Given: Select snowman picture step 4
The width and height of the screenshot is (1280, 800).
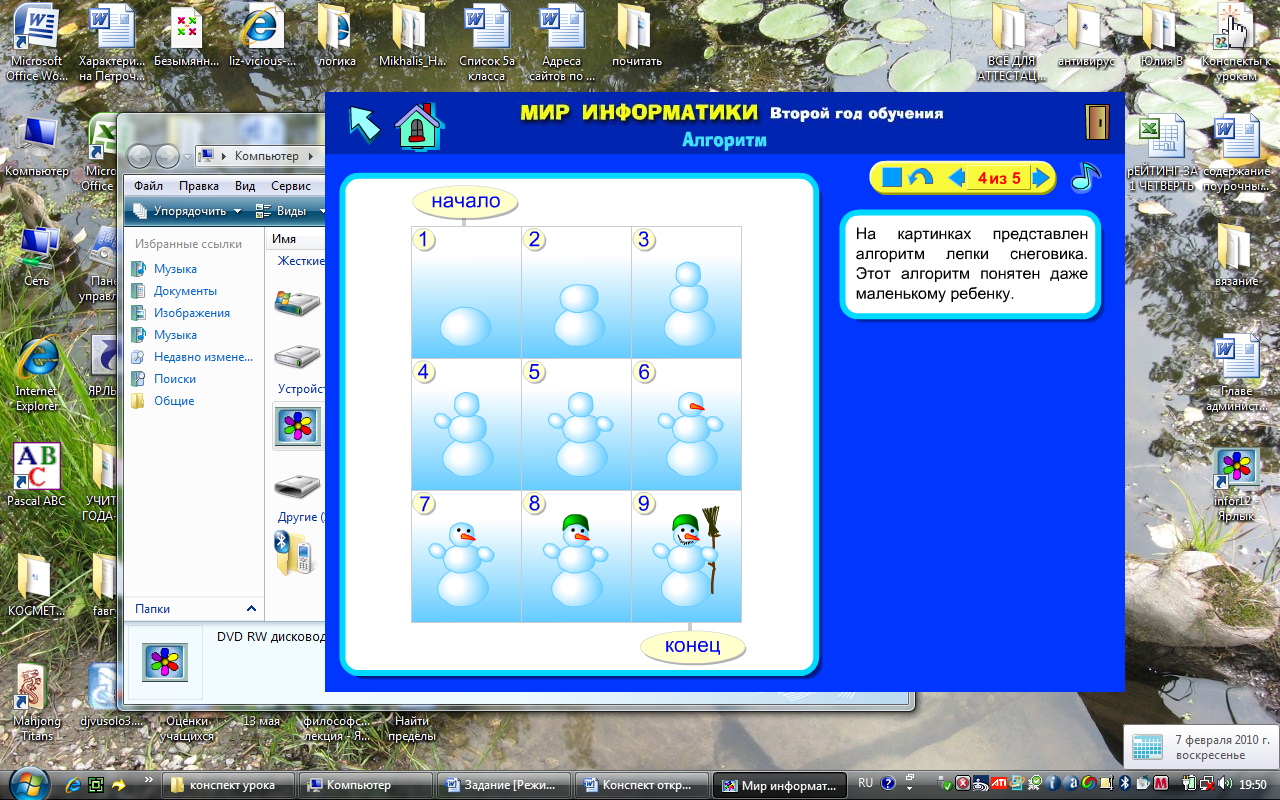Looking at the screenshot, I should pyautogui.click(x=467, y=424).
